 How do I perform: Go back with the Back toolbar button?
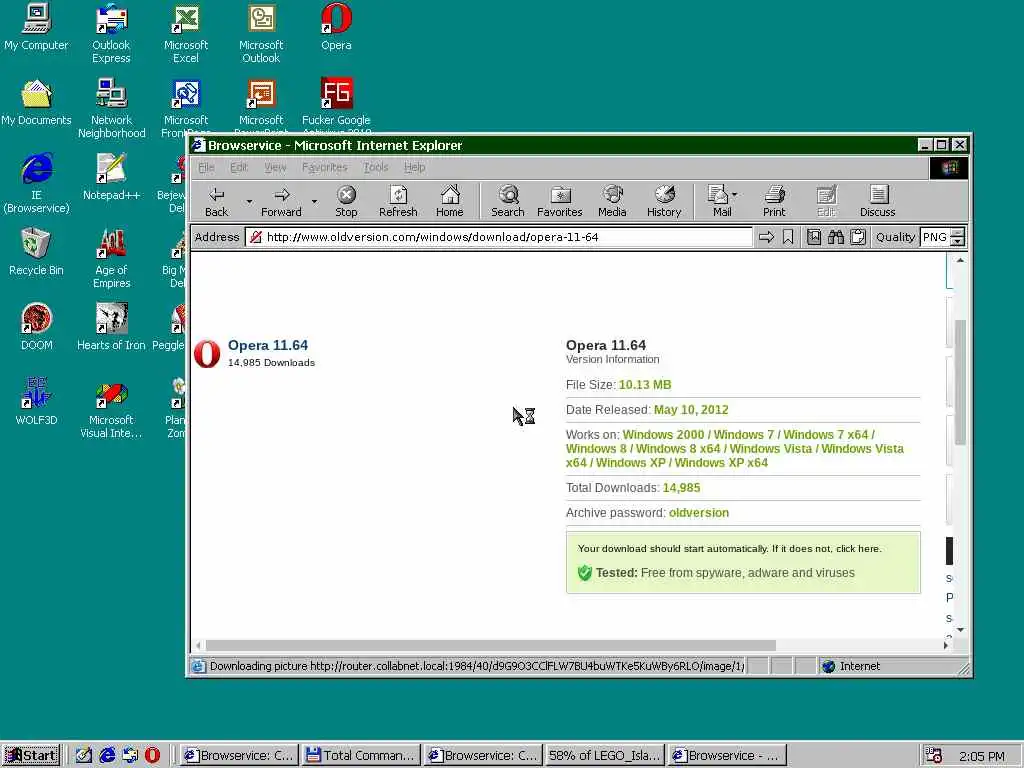[216, 201]
